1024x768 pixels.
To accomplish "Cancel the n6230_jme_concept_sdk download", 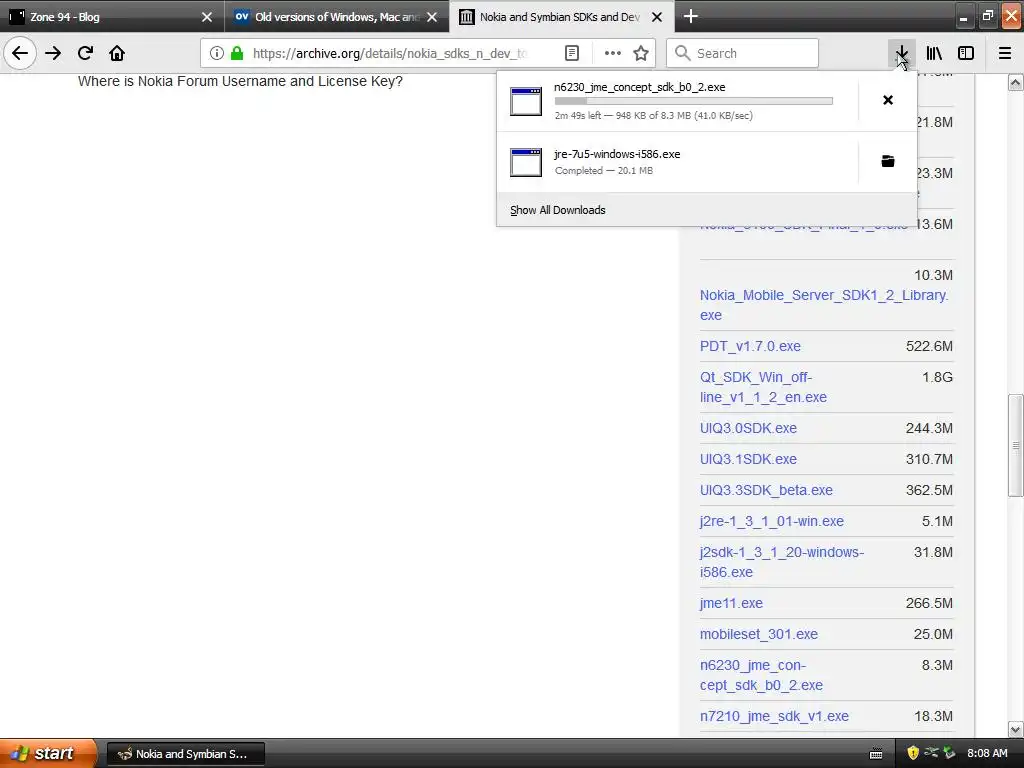I will pos(888,100).
